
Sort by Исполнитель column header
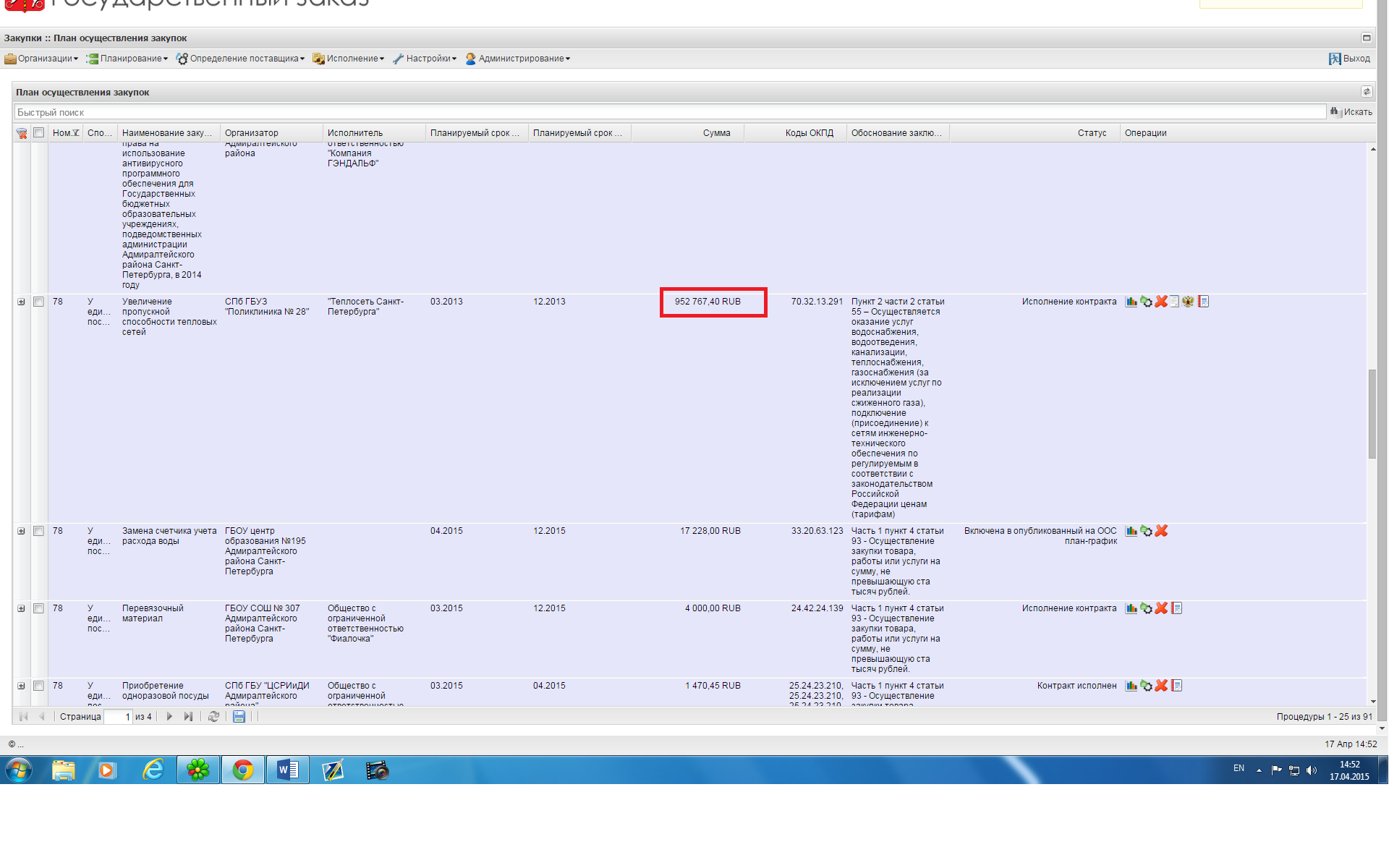(375, 133)
